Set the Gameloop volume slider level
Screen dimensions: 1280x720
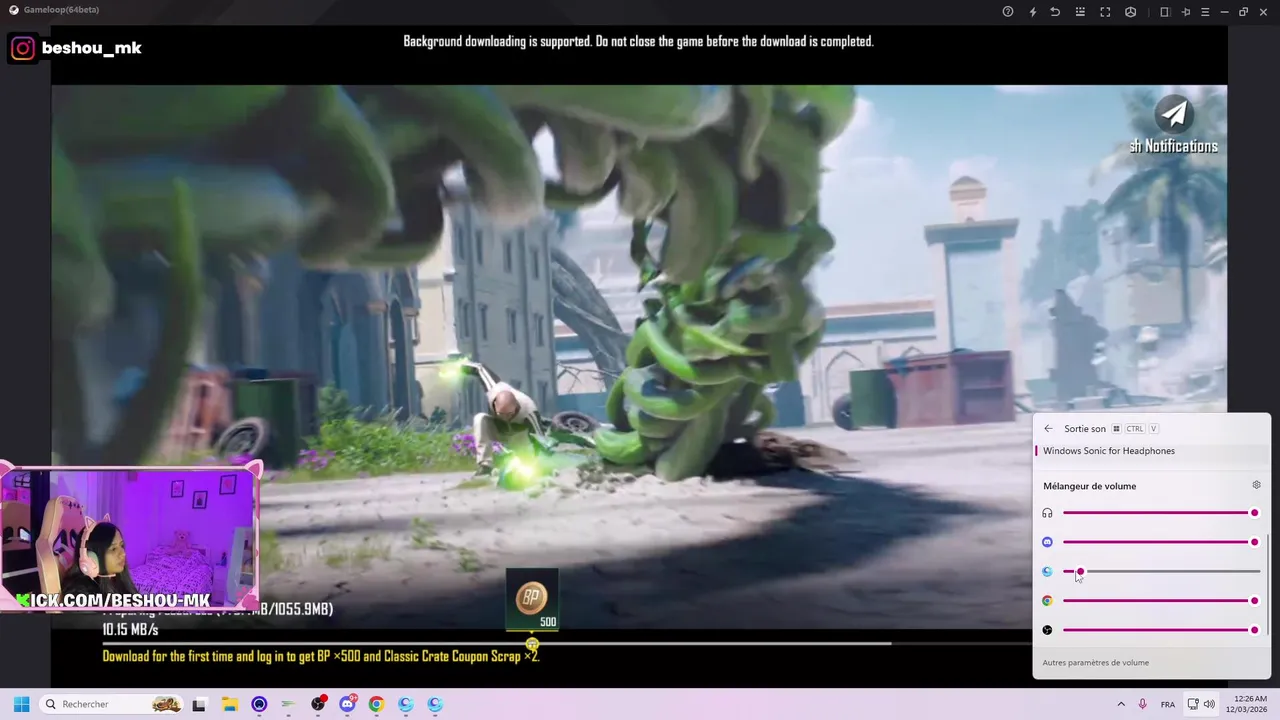tap(1161, 572)
